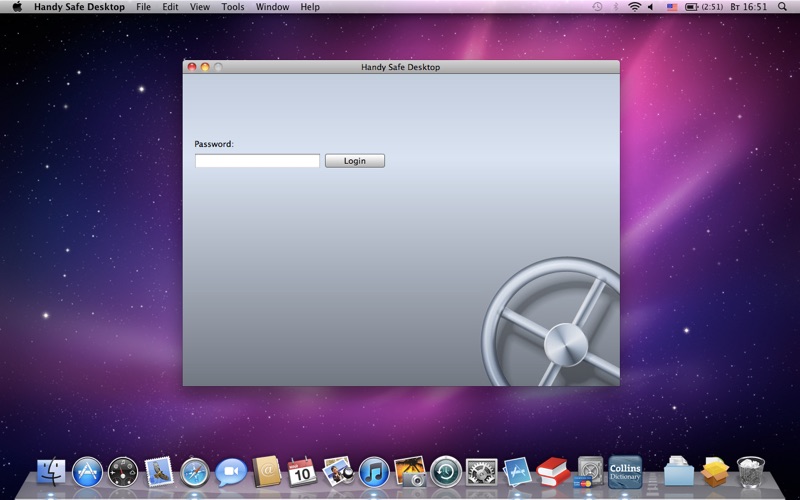The width and height of the screenshot is (800, 500).
Task: Click the US flag input source icon
Action: pos(672,7)
